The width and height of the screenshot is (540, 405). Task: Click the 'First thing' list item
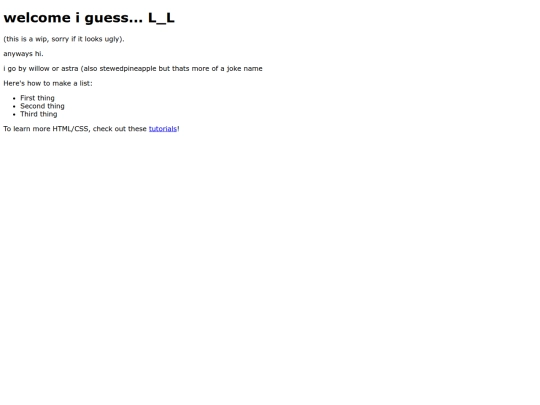37,98
